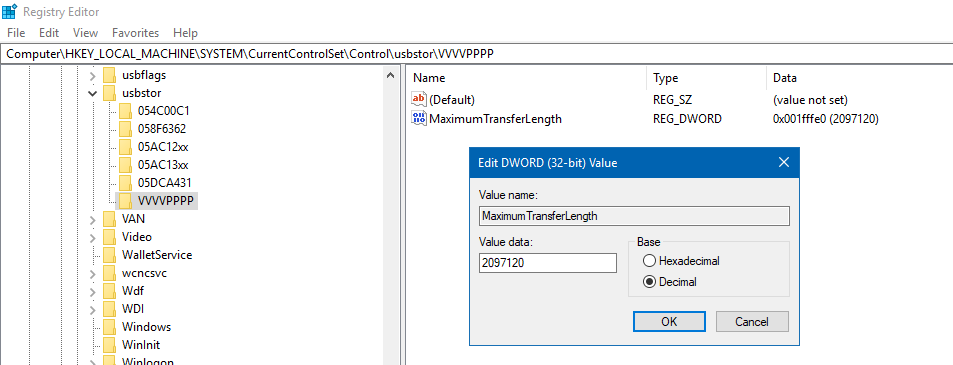Screen dimensions: 953x365
Task: Open the Favorites menu
Action: point(136,33)
